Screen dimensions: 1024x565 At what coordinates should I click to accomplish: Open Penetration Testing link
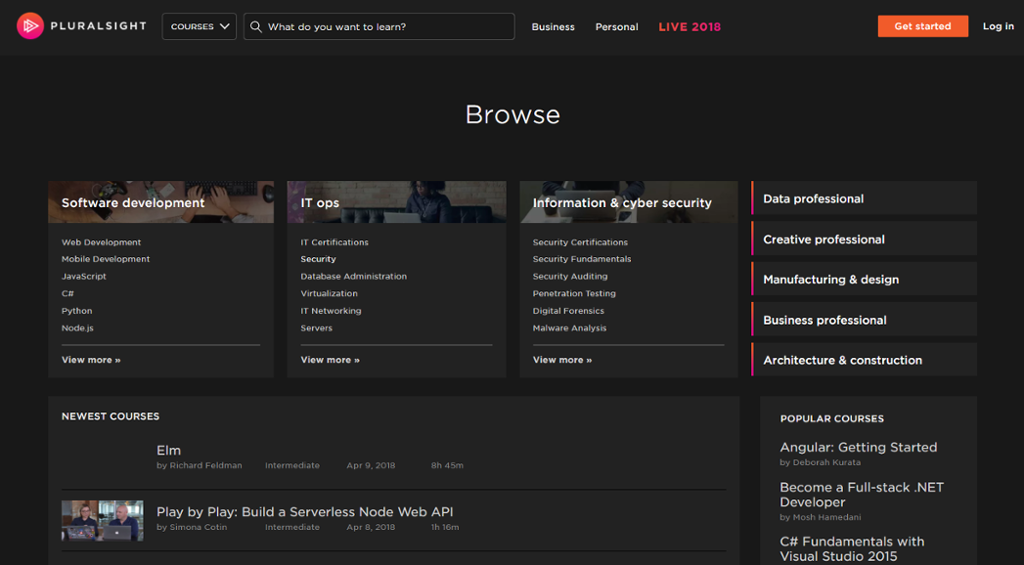574,294
